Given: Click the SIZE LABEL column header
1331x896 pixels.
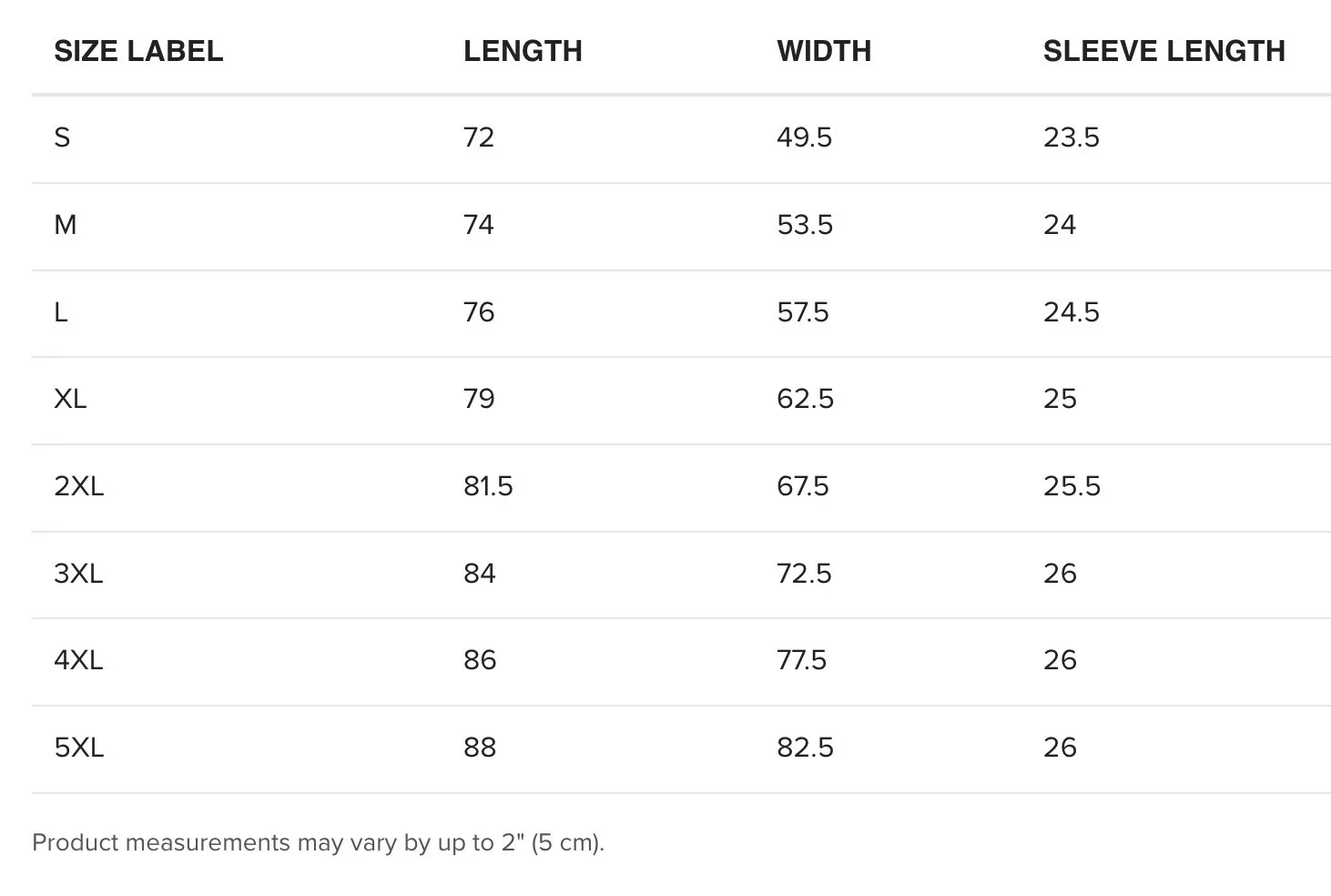Looking at the screenshot, I should coord(138,51).
